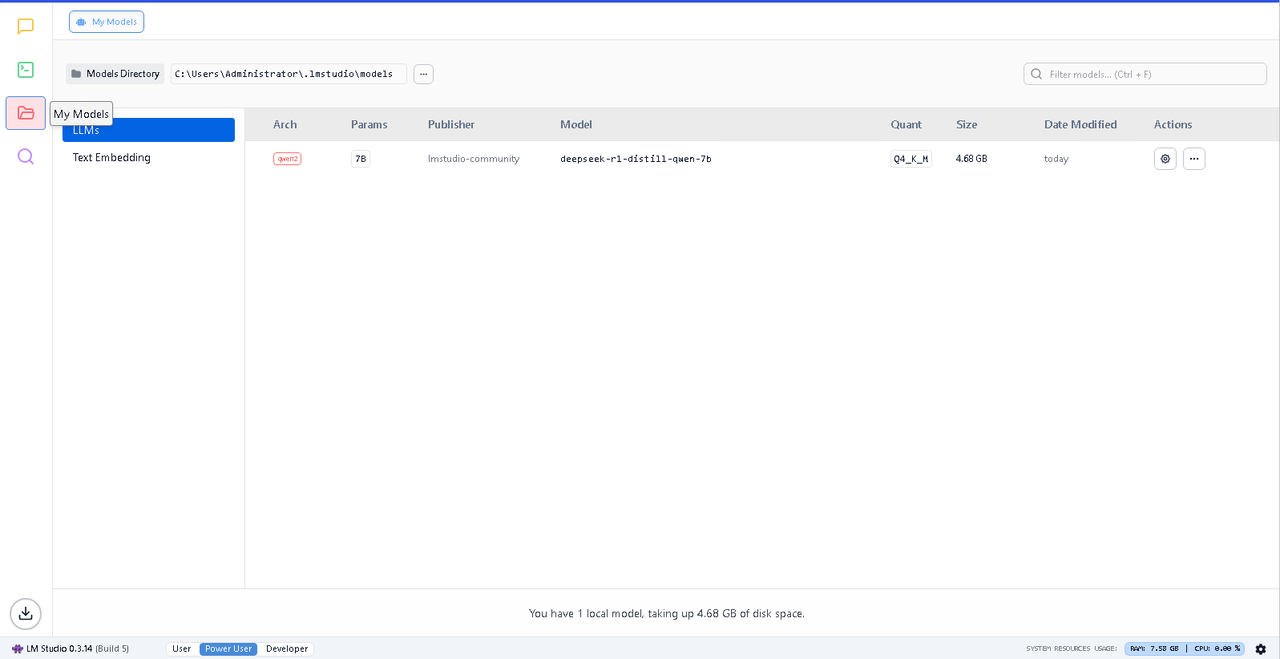This screenshot has width=1280, height=659.
Task: Switch to Developer mode
Action: (x=287, y=649)
